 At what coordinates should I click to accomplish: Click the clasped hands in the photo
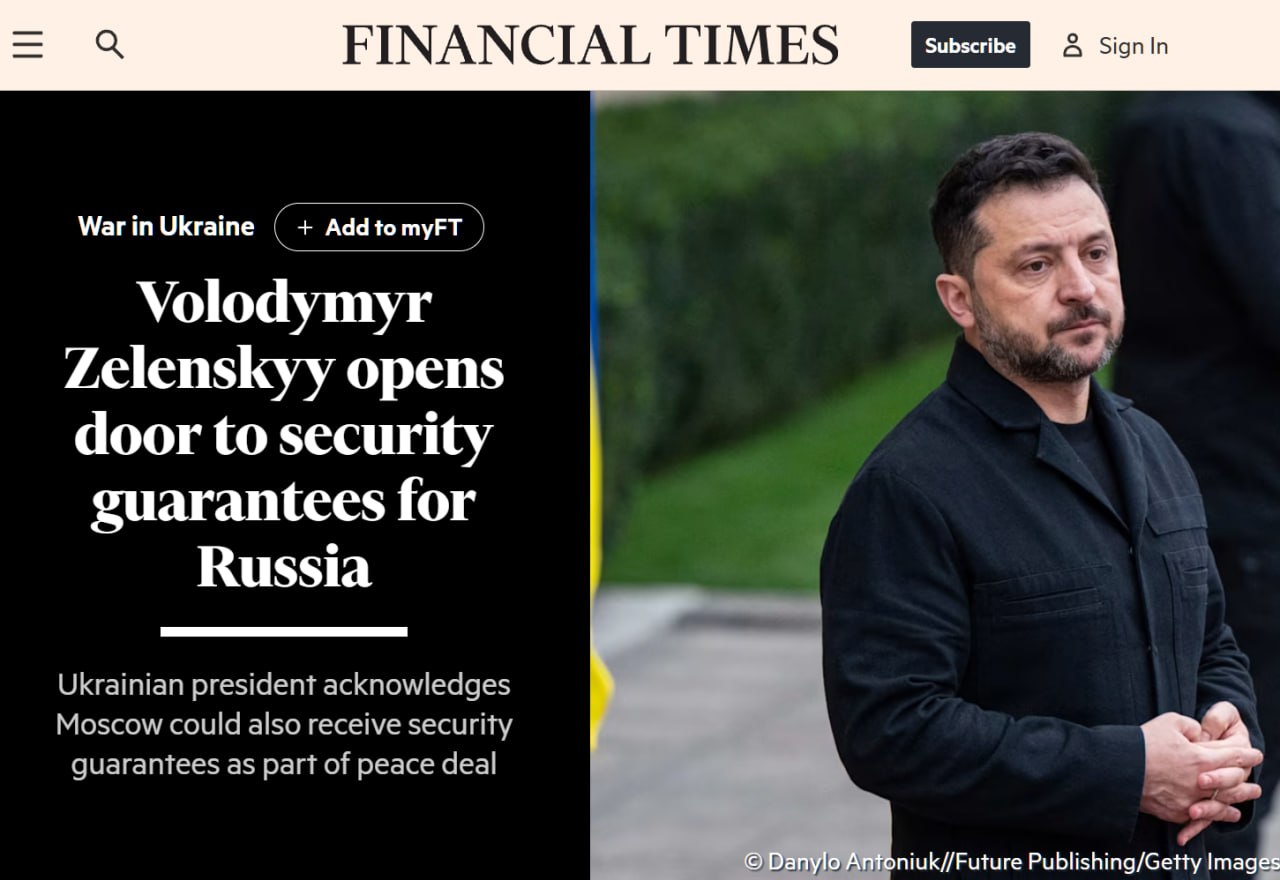coord(1200,770)
